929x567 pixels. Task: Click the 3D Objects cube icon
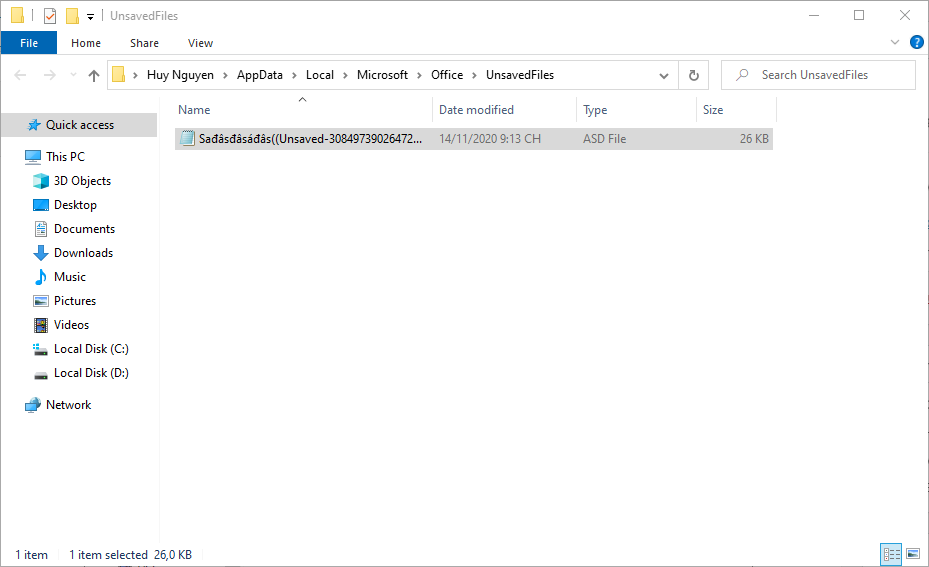41,181
